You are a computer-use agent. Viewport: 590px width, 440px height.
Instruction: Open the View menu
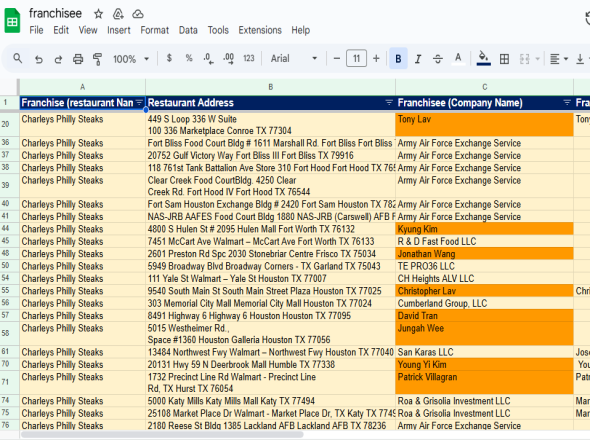88,30
